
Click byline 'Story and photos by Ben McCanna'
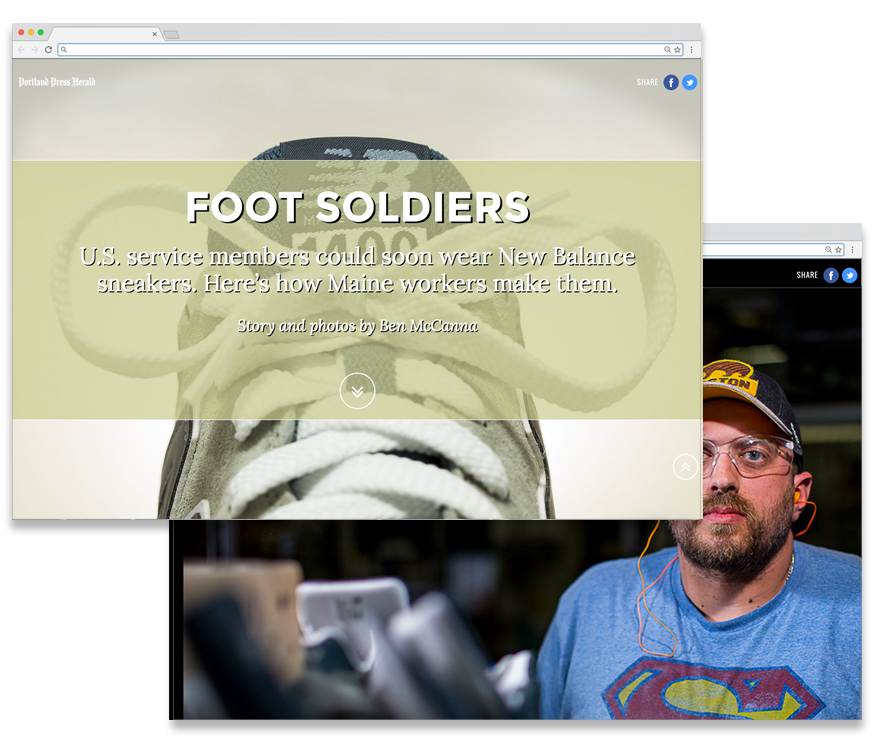358,325
